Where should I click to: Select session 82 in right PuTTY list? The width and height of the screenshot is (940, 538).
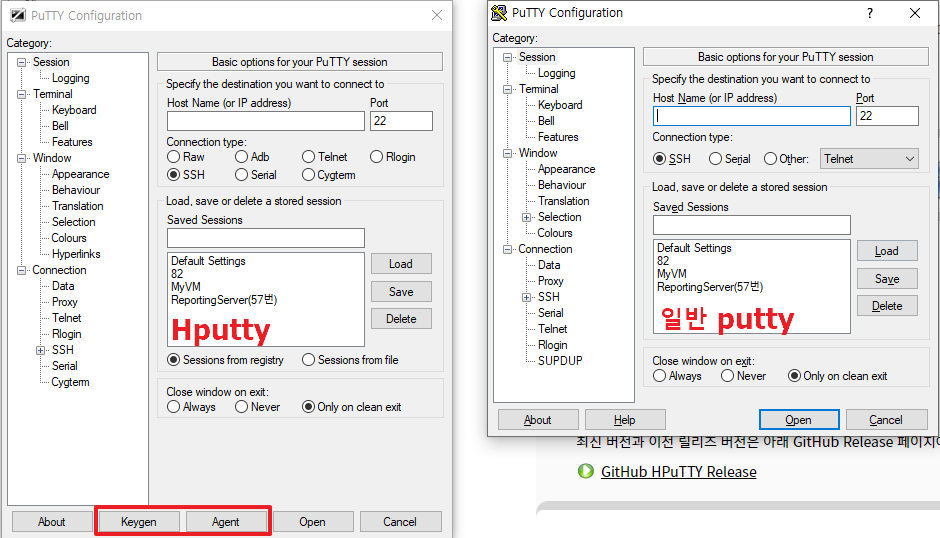663,261
